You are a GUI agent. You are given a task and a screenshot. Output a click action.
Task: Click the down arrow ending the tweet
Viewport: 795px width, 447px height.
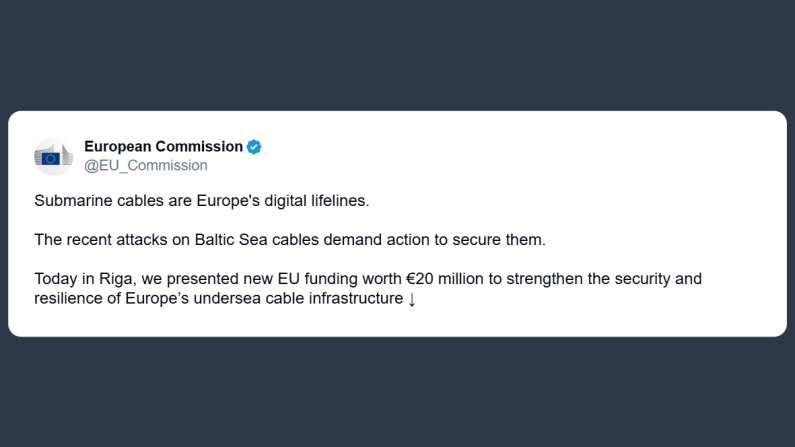411,299
